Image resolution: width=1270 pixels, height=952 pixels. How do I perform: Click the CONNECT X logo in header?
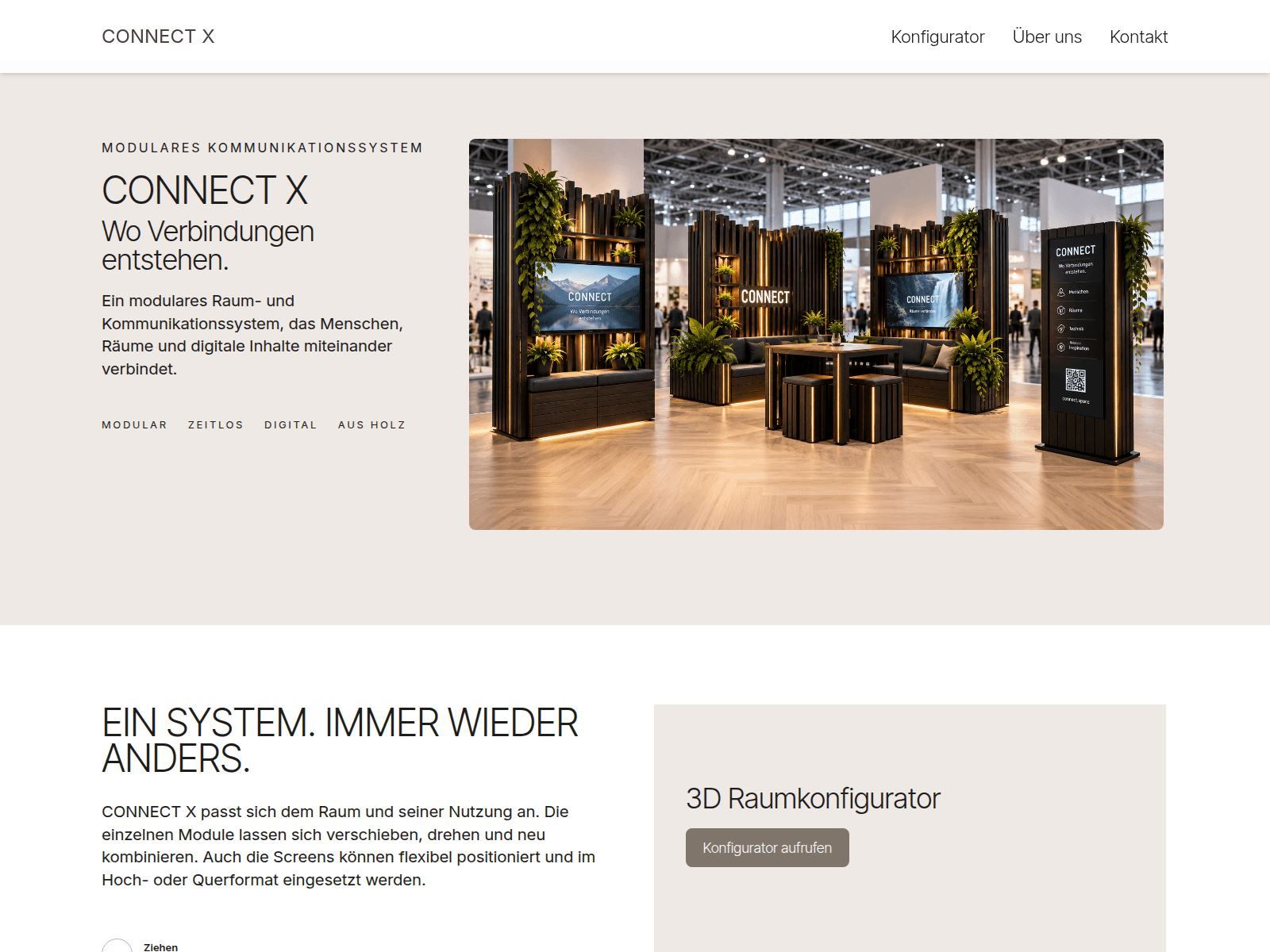pyautogui.click(x=158, y=36)
